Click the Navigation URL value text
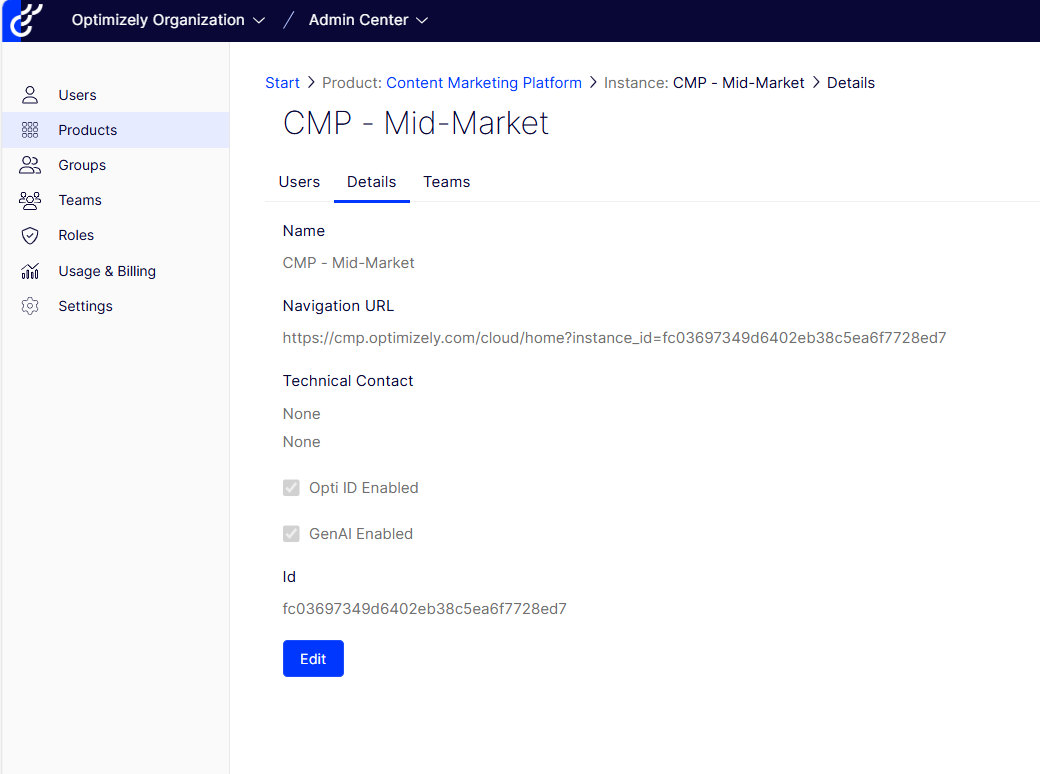 614,338
